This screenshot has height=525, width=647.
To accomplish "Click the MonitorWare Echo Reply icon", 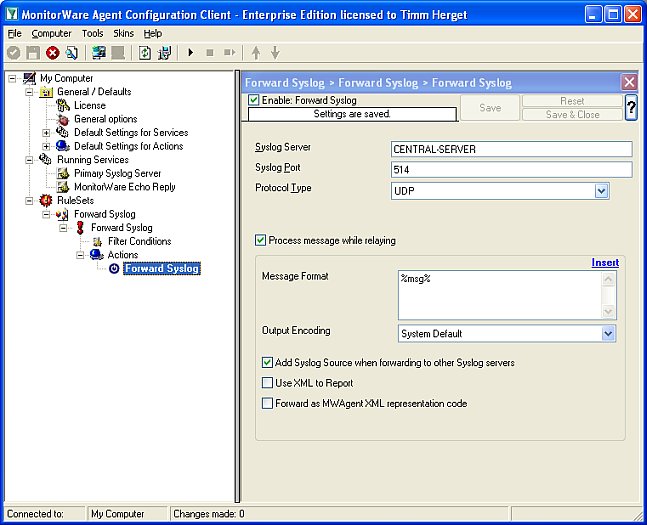I will click(63, 187).
